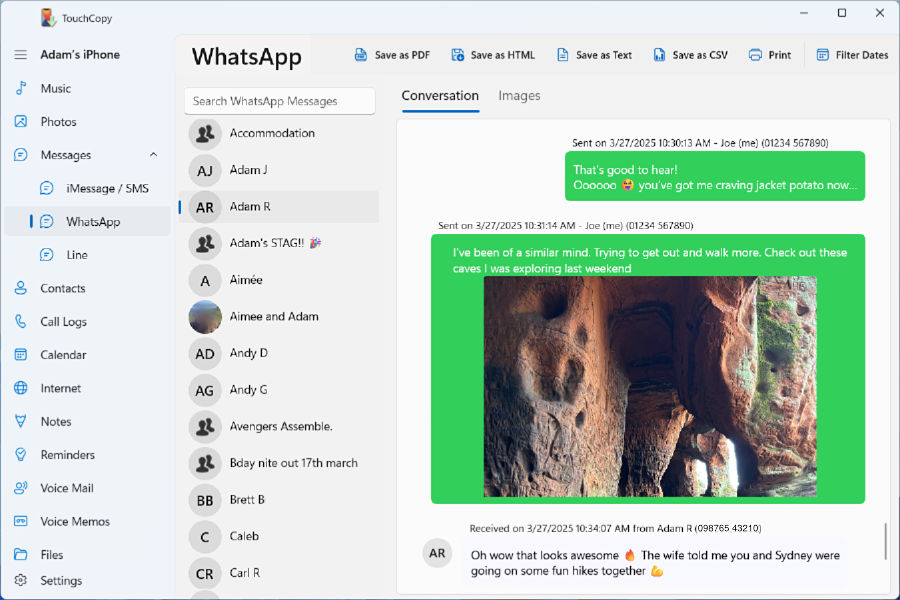The width and height of the screenshot is (900, 600).
Task: Click the cave photo in conversation
Action: [650, 387]
